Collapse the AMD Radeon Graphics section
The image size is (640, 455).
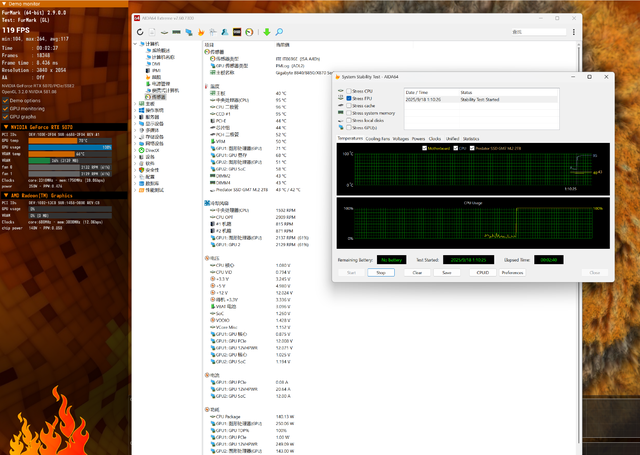(4, 196)
